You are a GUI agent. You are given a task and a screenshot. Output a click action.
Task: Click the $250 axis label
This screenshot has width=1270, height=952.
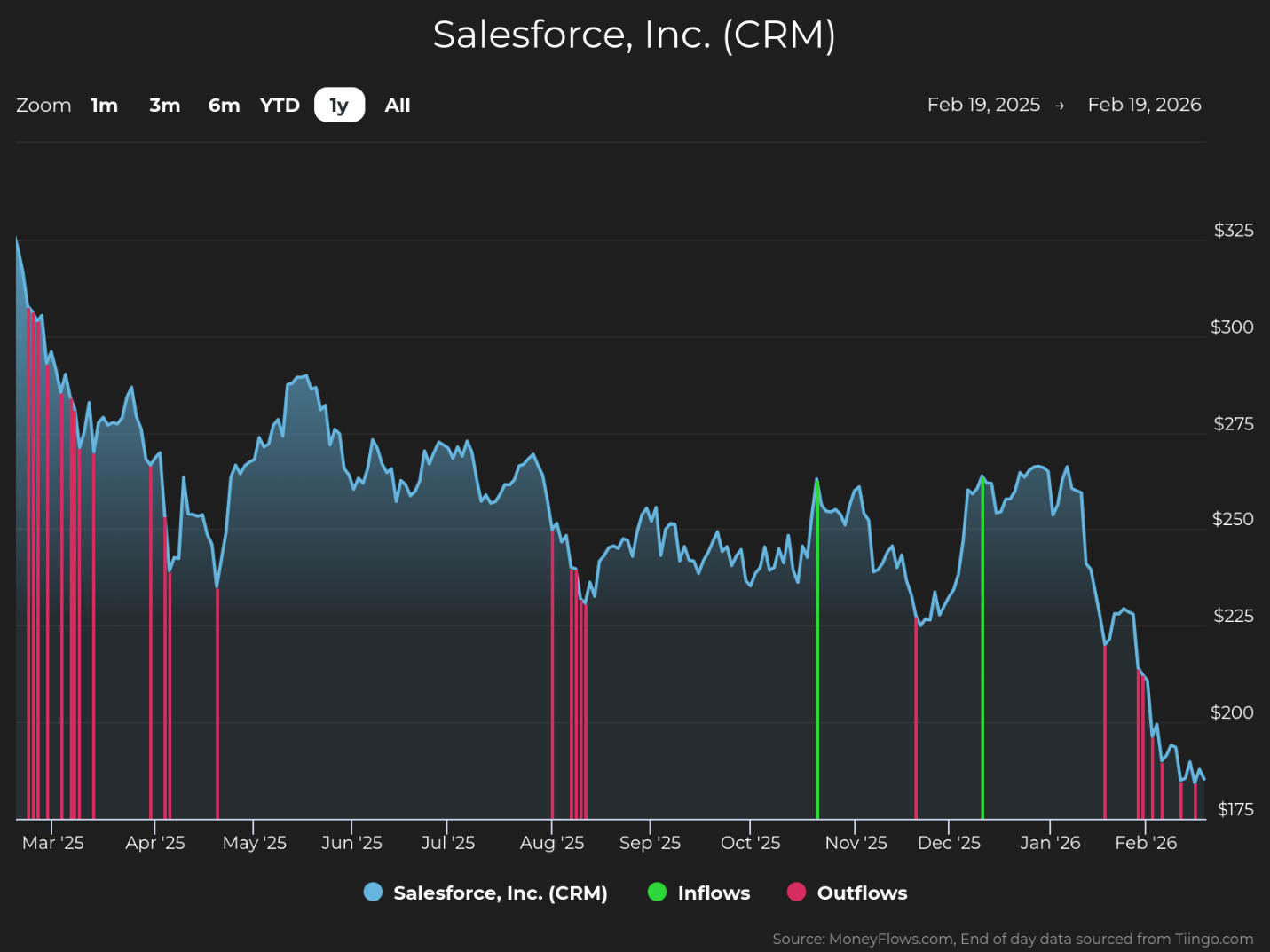click(1233, 520)
